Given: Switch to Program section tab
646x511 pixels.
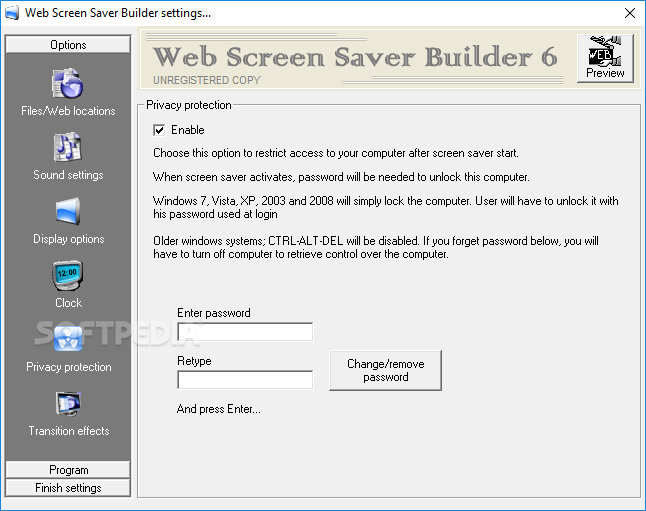Looking at the screenshot, I should tap(68, 470).
